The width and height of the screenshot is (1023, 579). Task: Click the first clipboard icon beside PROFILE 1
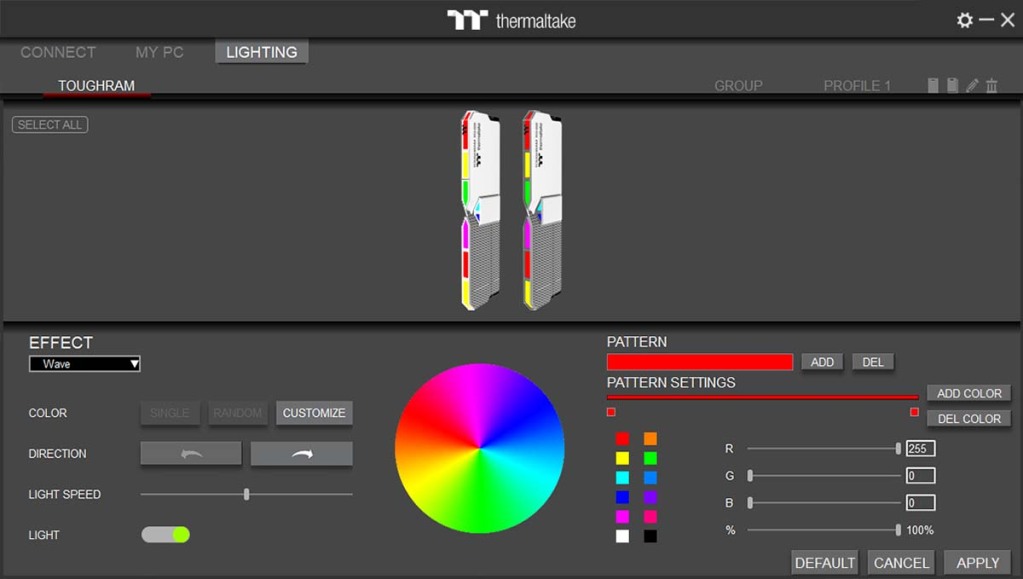pos(933,86)
